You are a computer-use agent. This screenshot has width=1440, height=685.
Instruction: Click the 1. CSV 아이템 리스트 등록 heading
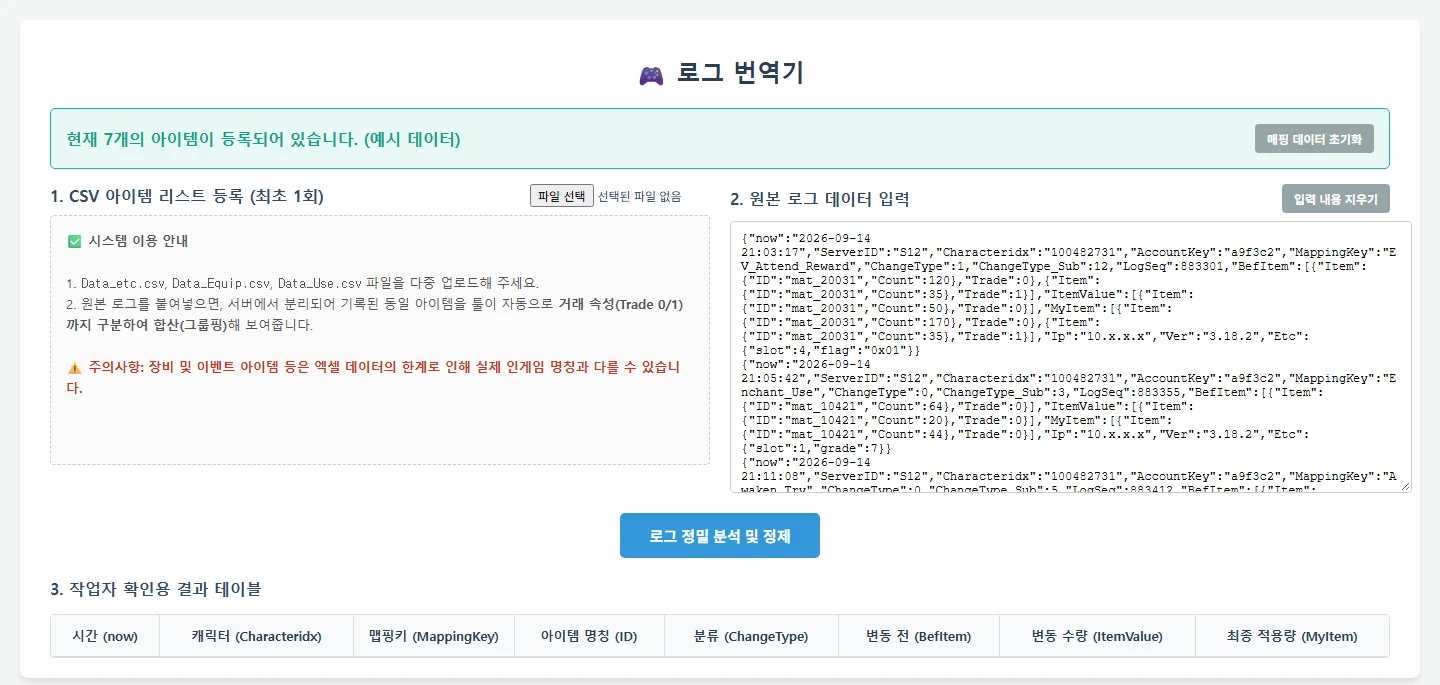pos(187,196)
